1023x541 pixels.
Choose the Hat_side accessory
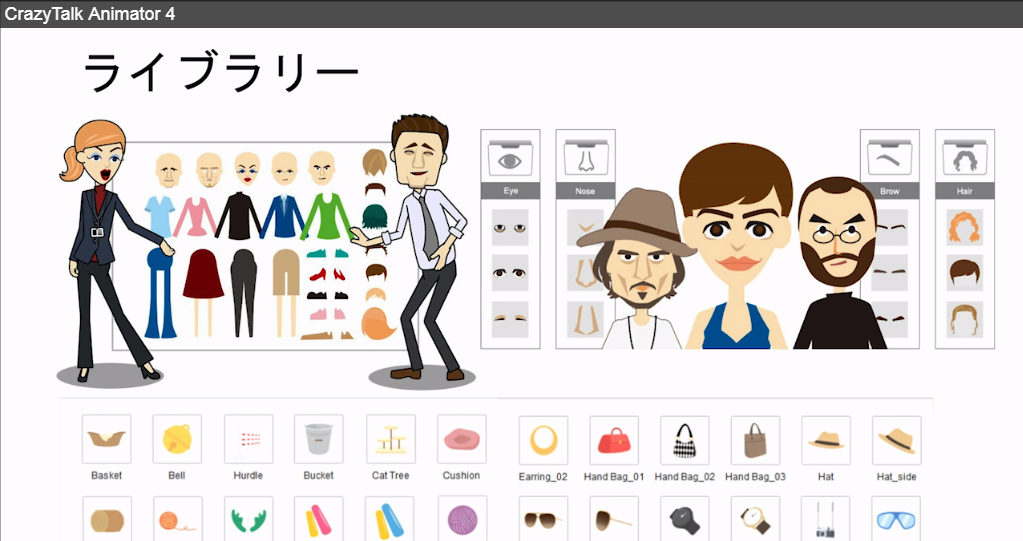896,441
